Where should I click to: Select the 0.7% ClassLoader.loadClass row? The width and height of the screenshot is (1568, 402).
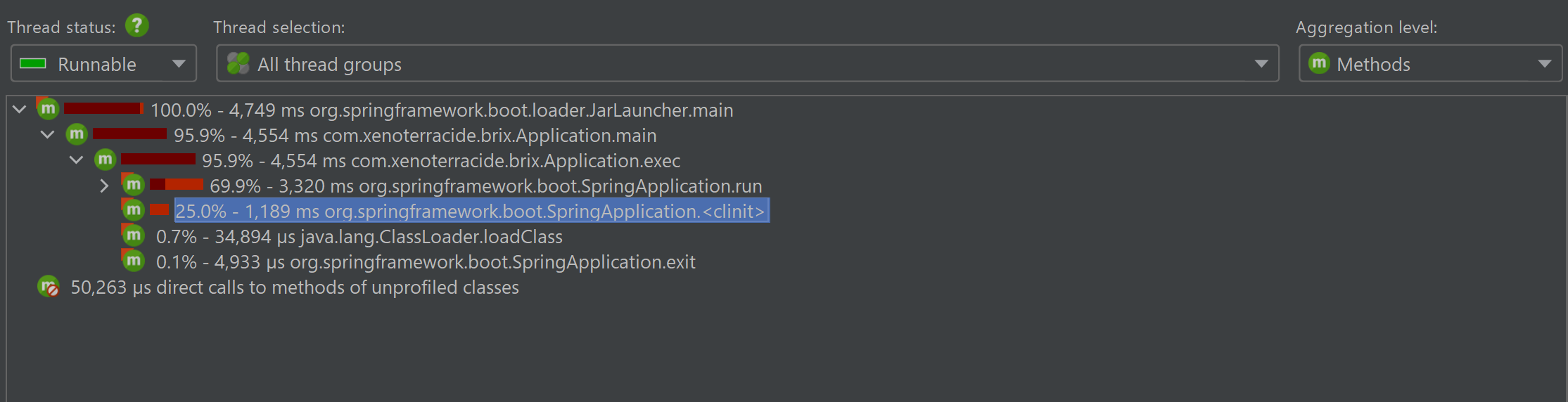(x=359, y=237)
